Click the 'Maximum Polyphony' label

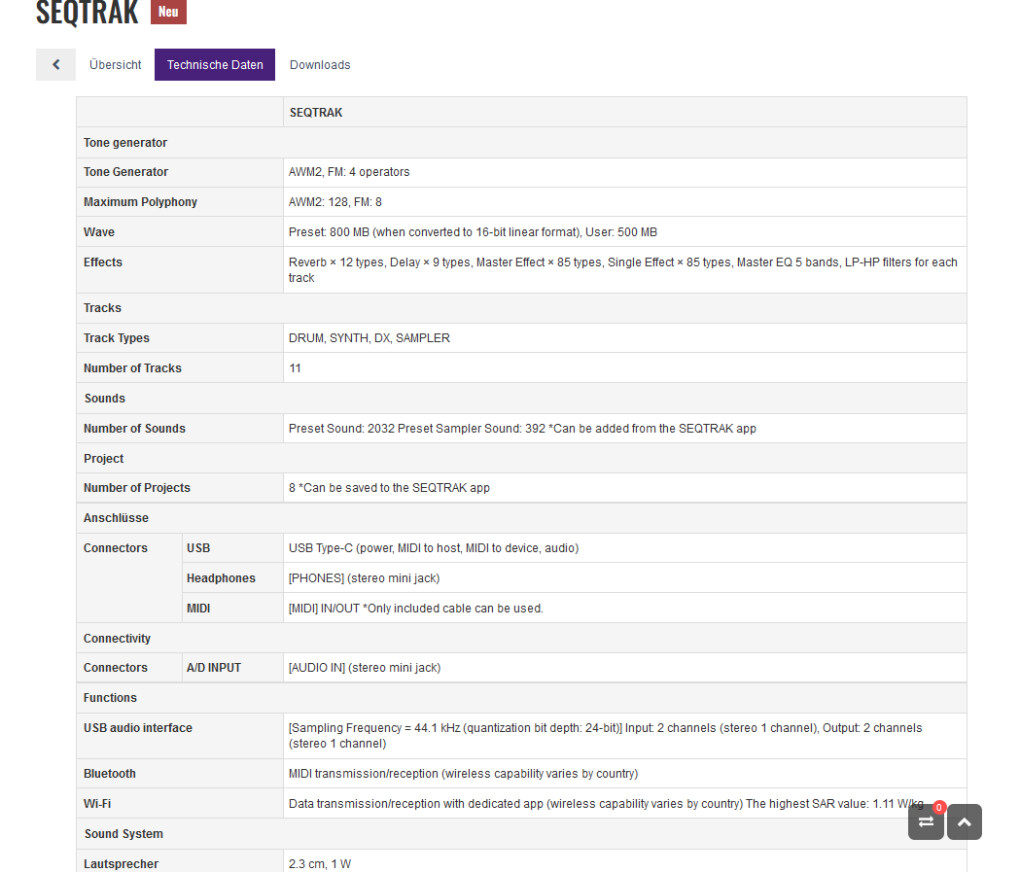point(141,202)
